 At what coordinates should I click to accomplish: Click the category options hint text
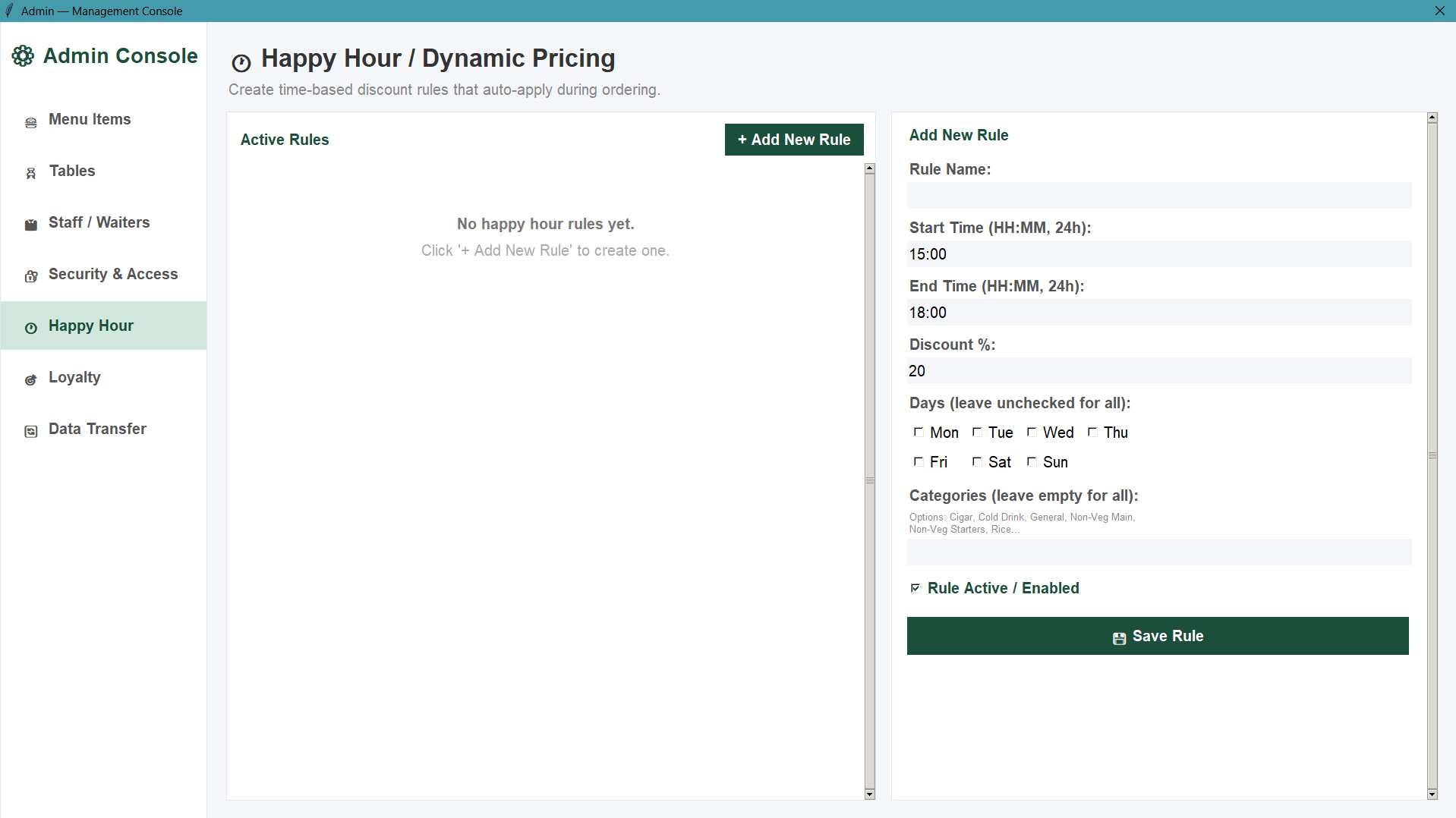click(x=1022, y=523)
